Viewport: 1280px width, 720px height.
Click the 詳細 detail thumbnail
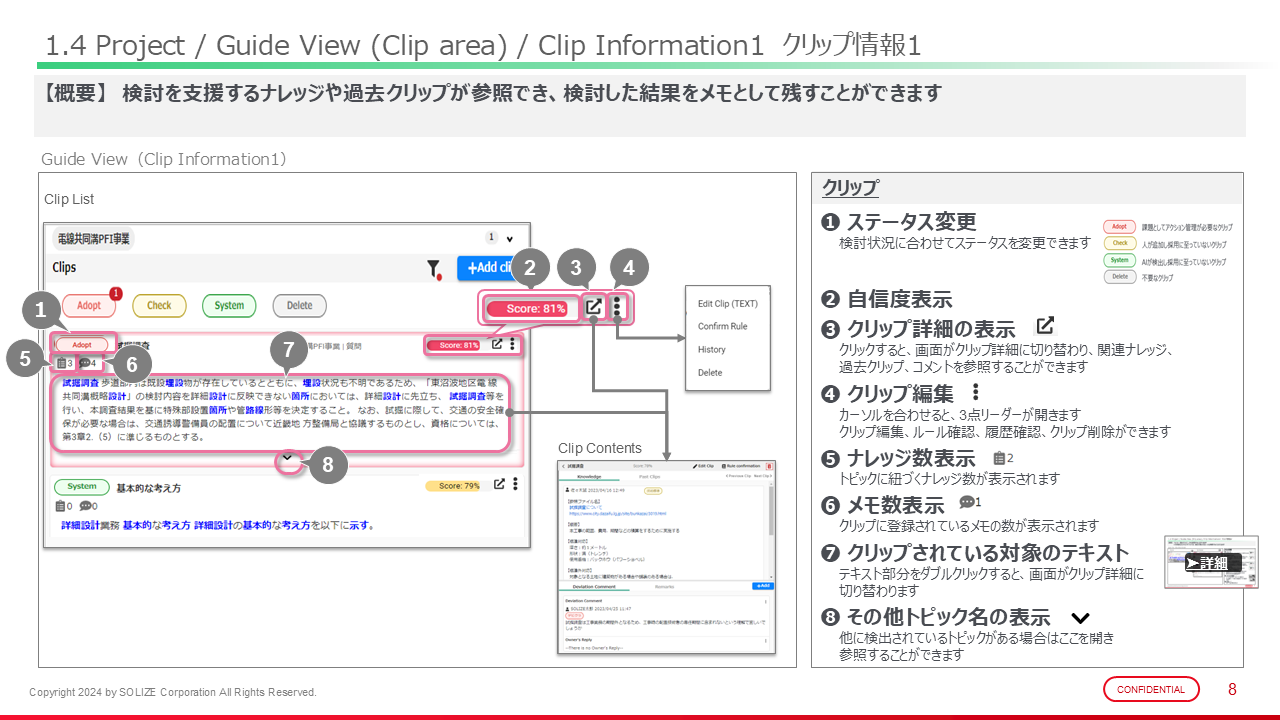tap(1211, 562)
